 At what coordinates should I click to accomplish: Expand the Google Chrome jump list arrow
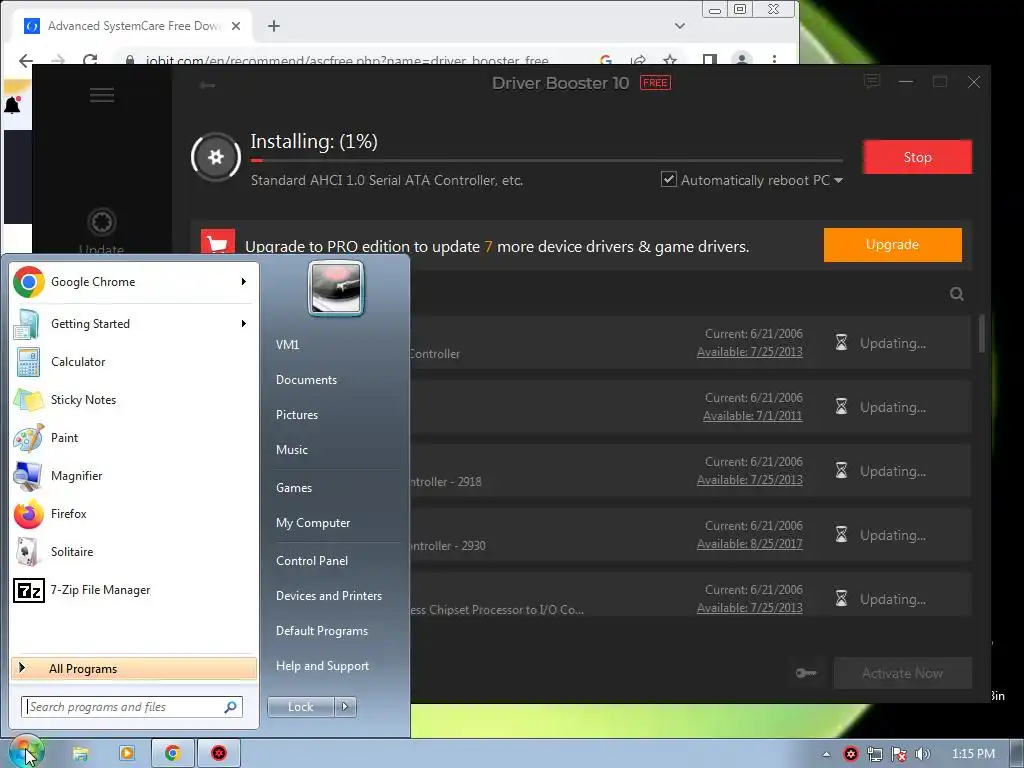point(244,281)
